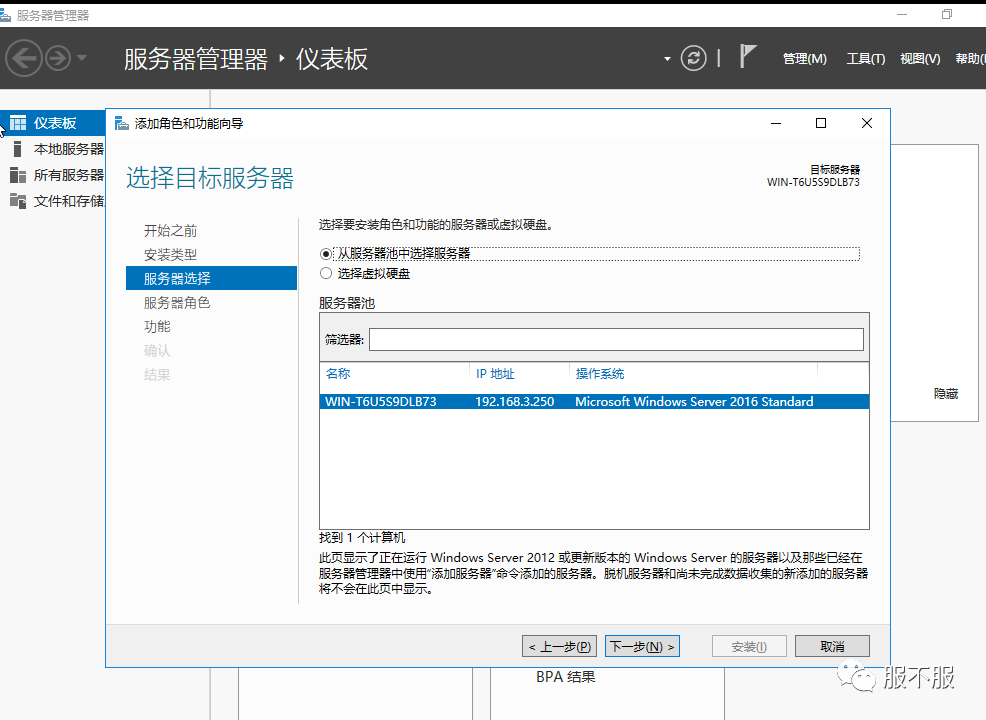This screenshot has width=986, height=720.
Task: Click 隐藏 link in dashboard behind wizard
Action: coord(946,394)
